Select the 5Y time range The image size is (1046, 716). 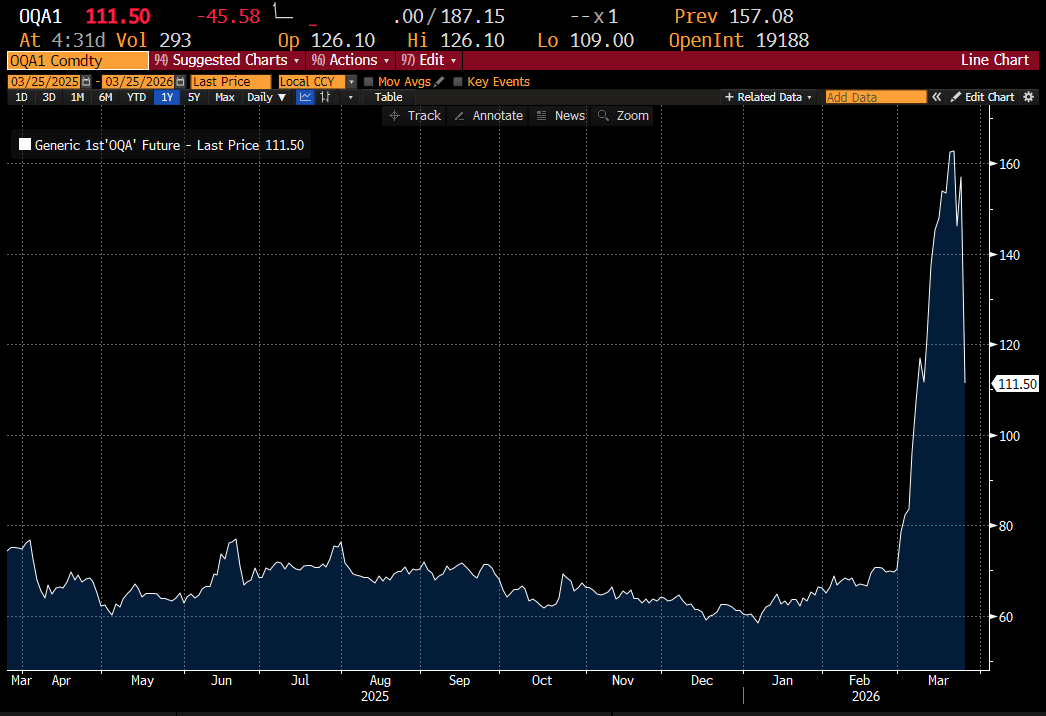tap(194, 97)
